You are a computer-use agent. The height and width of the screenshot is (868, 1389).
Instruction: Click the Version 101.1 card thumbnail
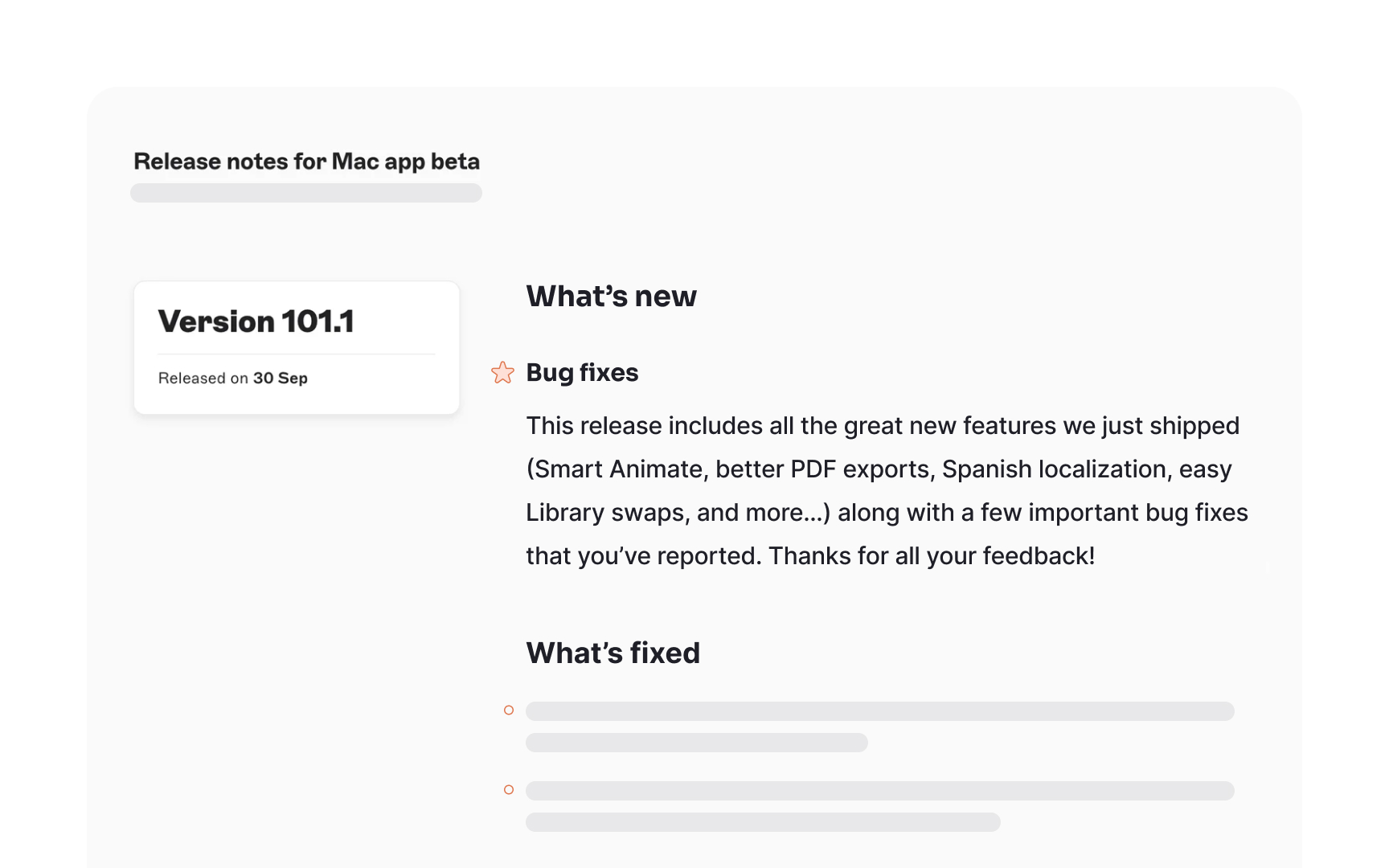[x=296, y=347]
